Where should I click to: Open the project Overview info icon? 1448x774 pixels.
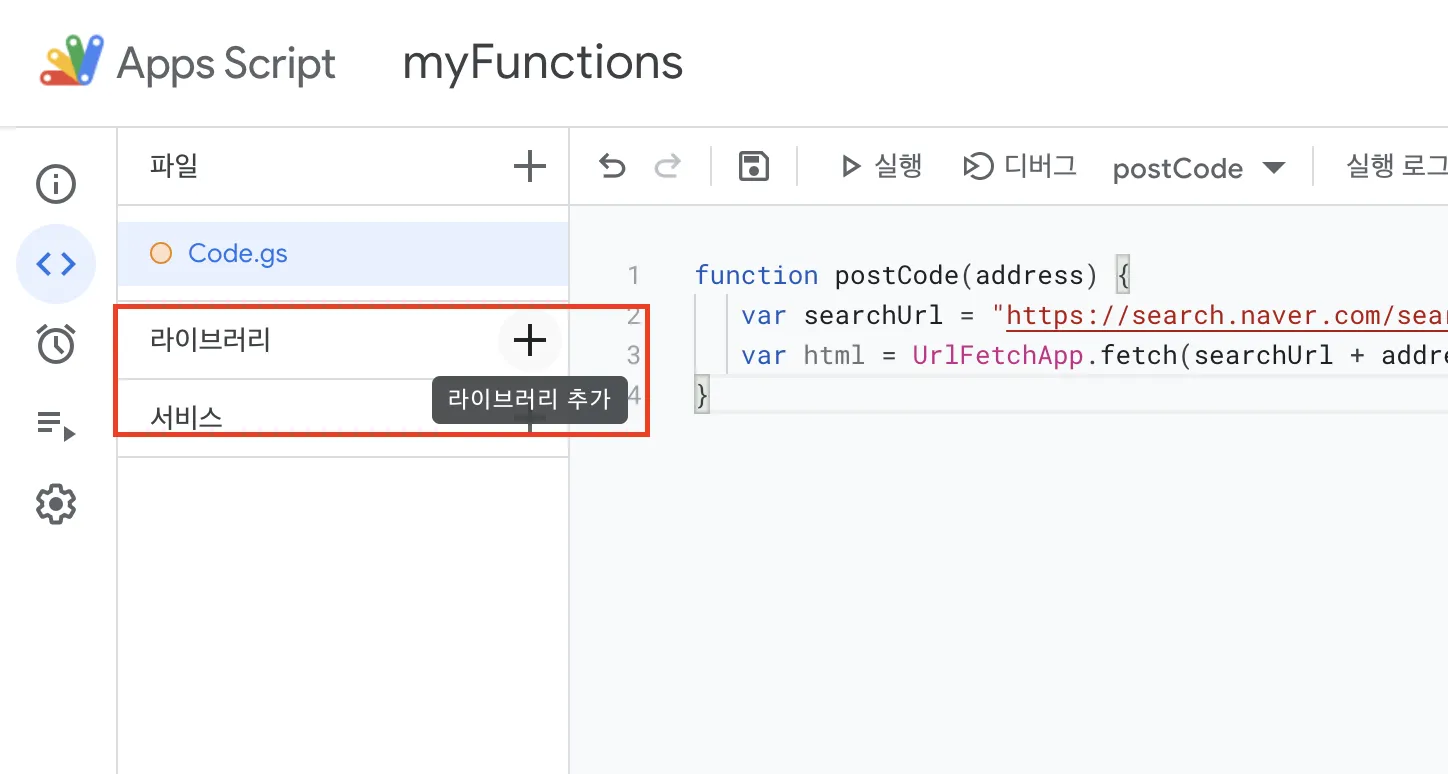coord(56,184)
